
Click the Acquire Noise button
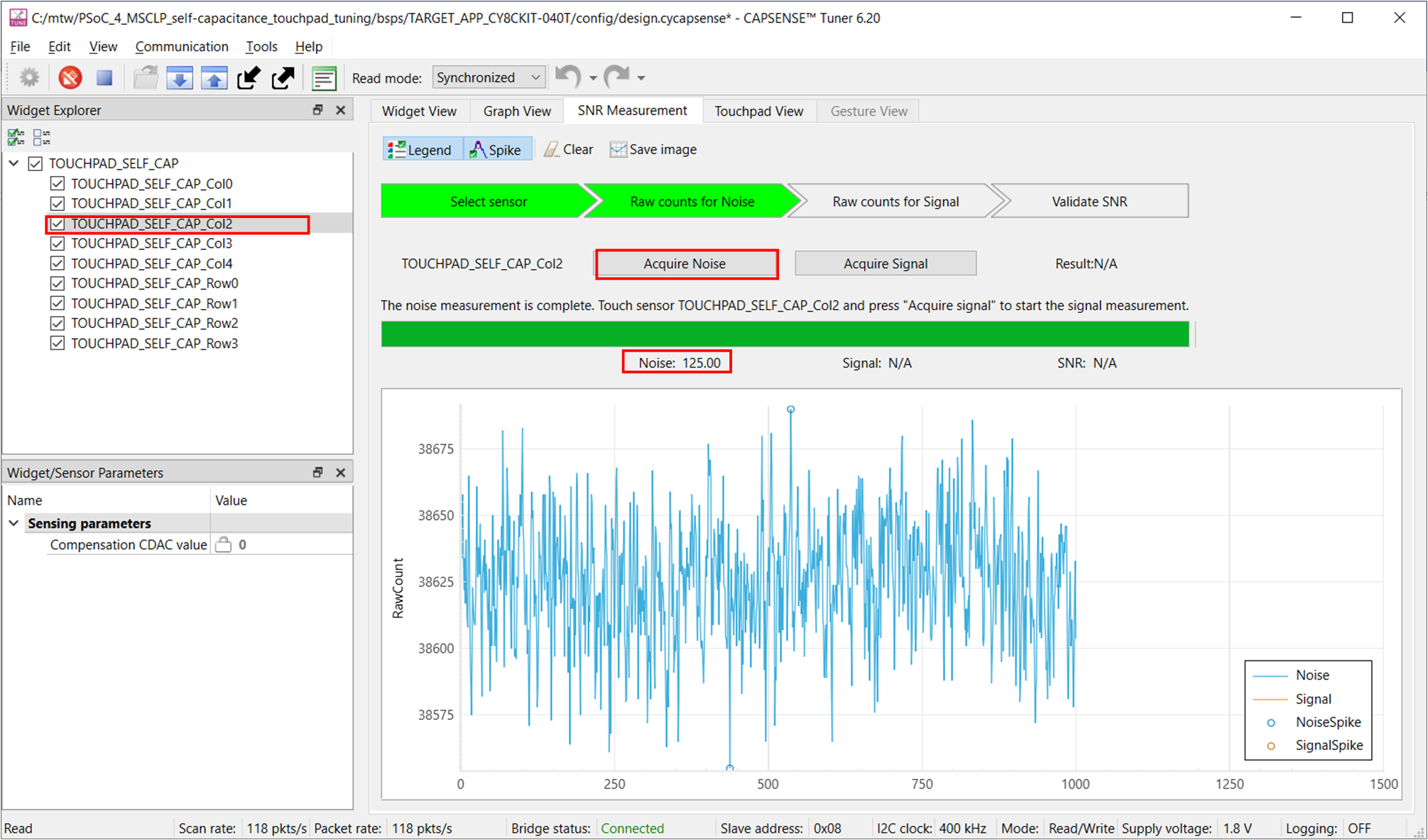point(685,263)
